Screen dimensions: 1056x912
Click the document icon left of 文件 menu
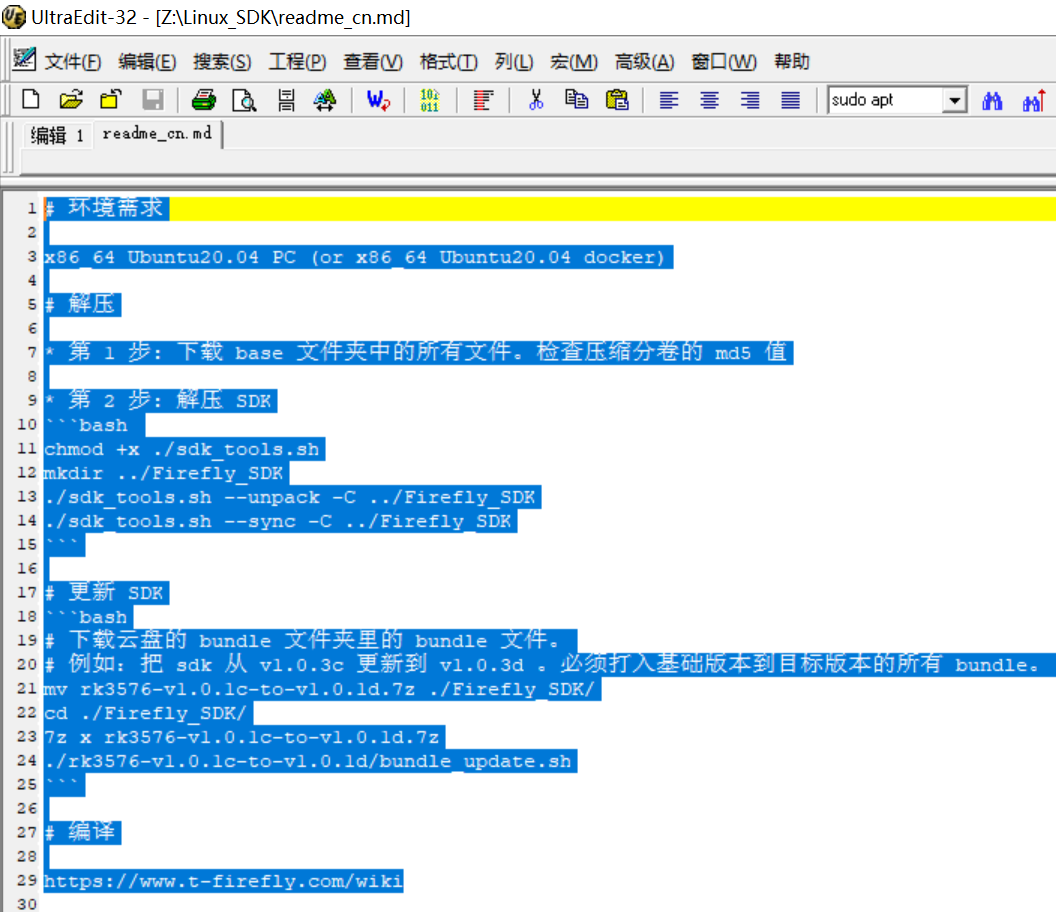[x=24, y=59]
